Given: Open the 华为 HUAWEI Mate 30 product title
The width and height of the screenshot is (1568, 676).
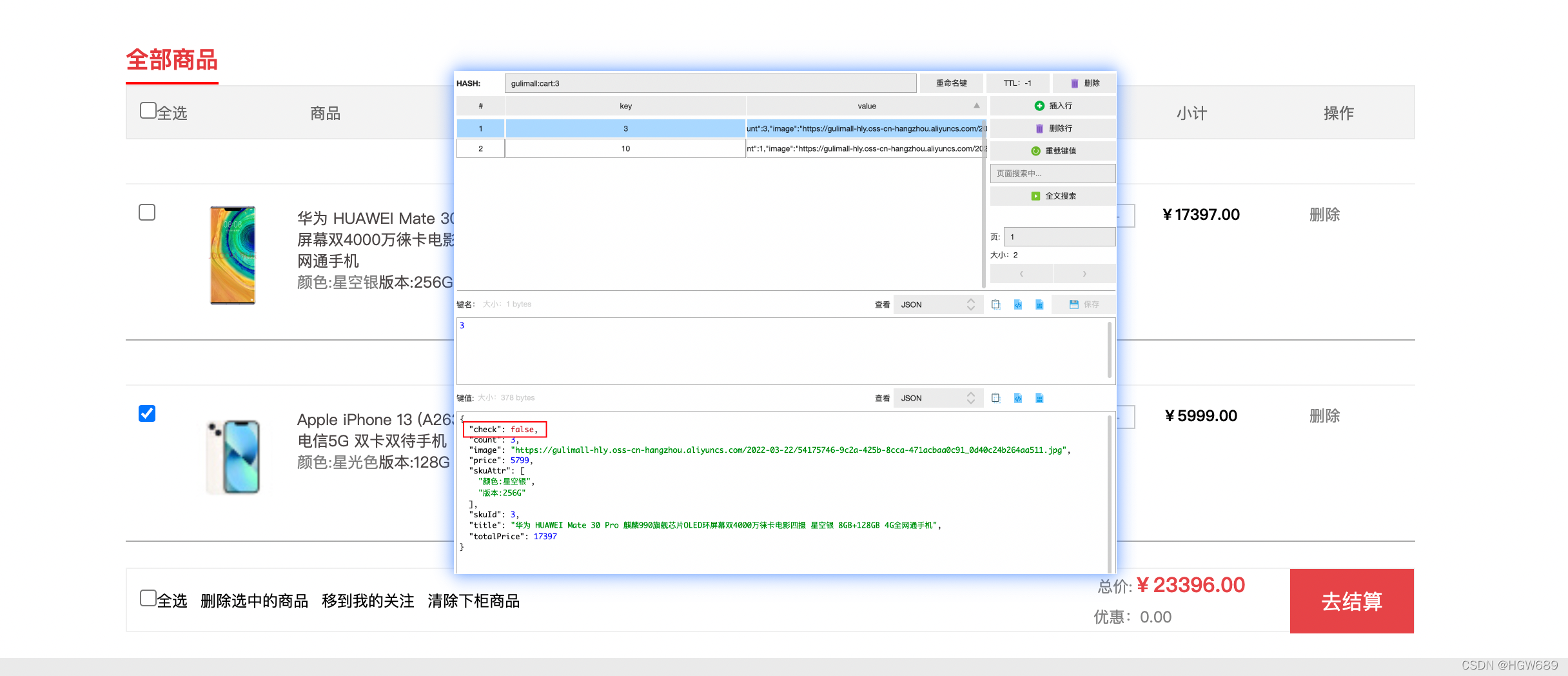Looking at the screenshot, I should (375, 239).
